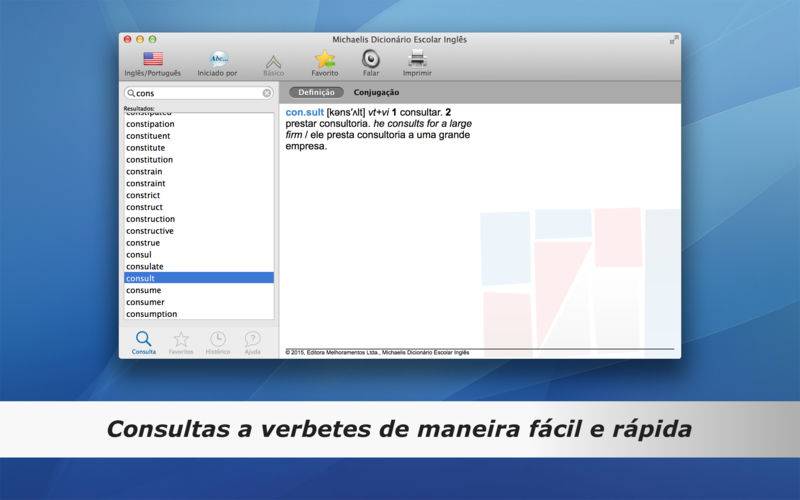Select 'consulate' in the results list
This screenshot has width=800, height=500.
(x=199, y=266)
